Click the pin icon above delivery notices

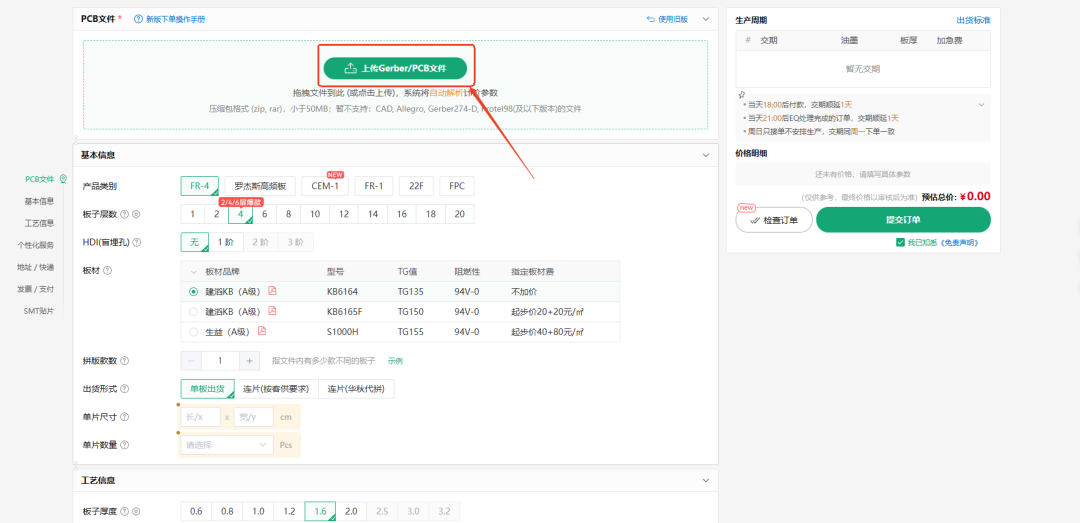741,95
